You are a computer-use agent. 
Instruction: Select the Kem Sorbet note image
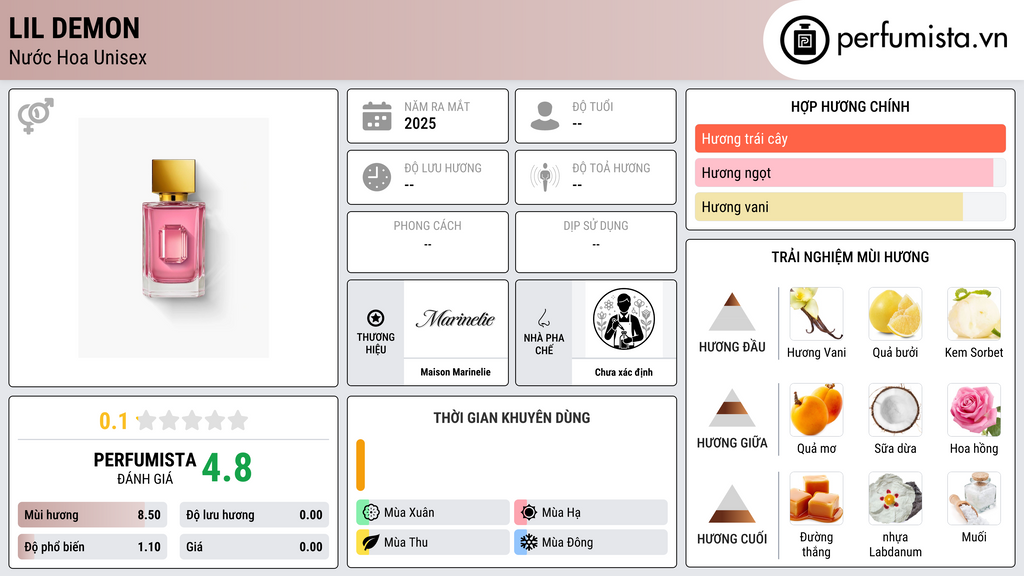tap(974, 313)
